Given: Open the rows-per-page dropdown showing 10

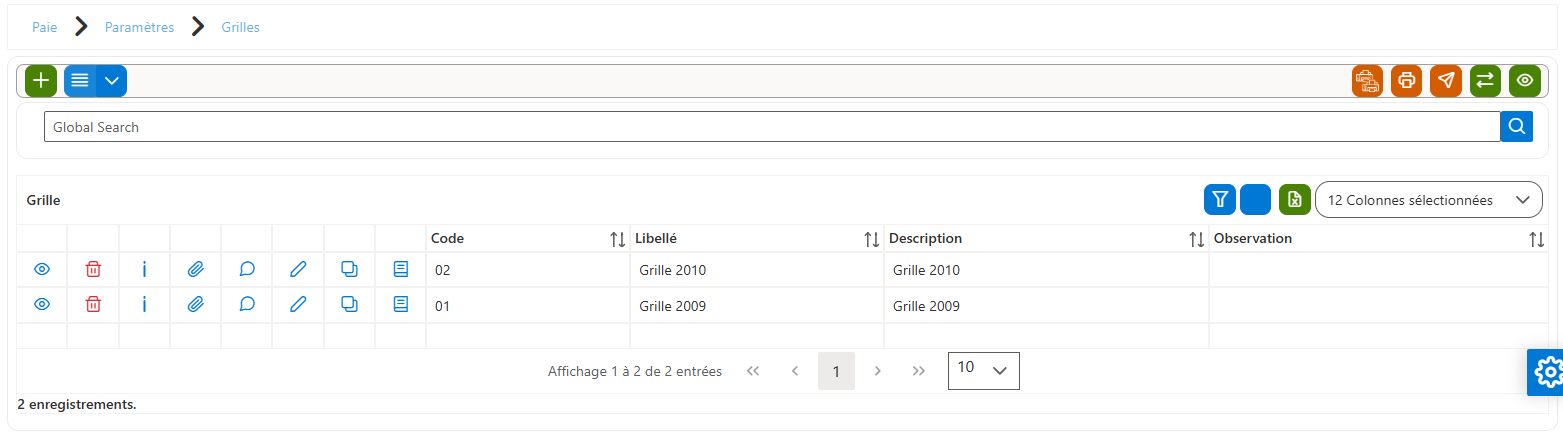Looking at the screenshot, I should [x=984, y=370].
